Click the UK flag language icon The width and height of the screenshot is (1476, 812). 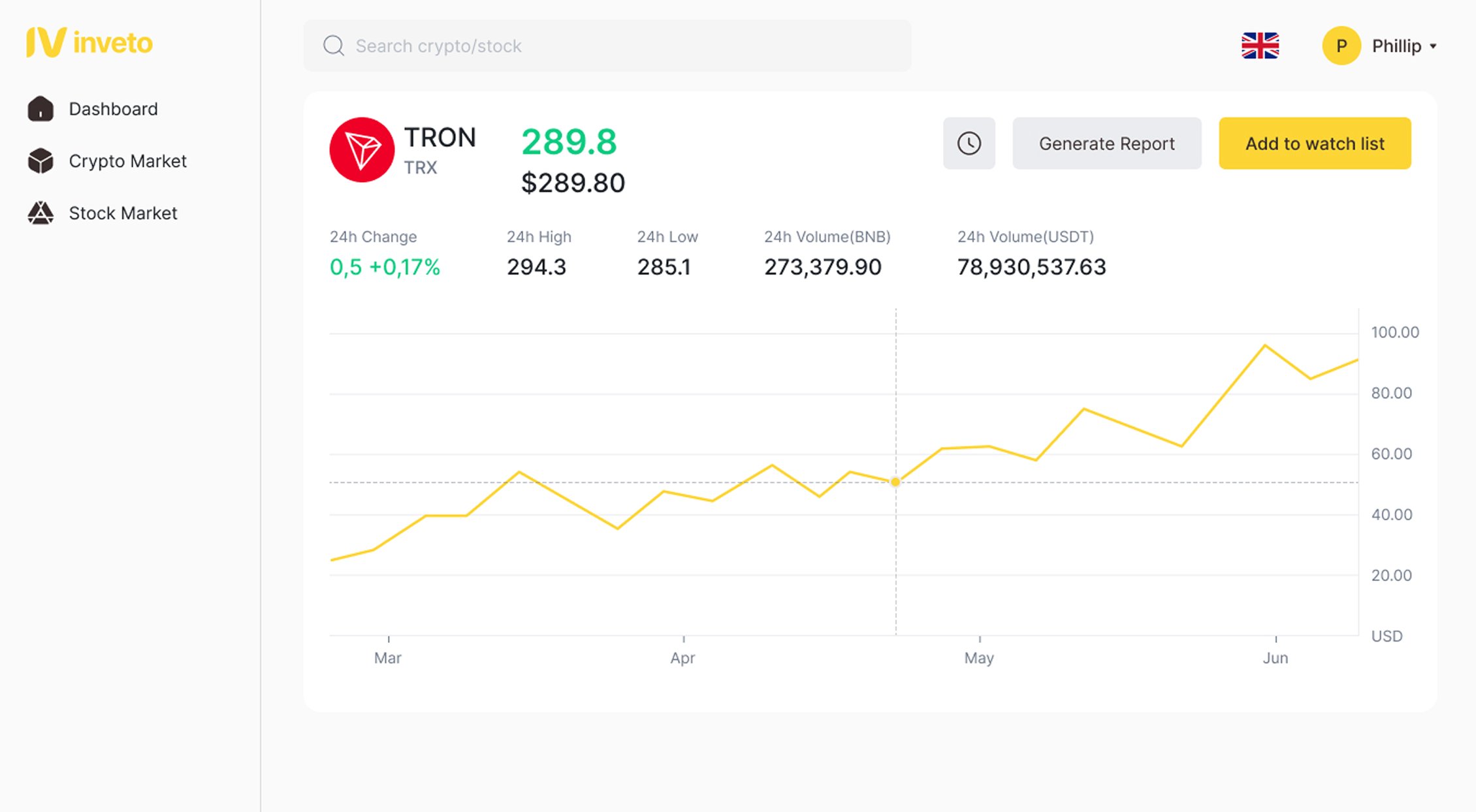click(x=1260, y=46)
